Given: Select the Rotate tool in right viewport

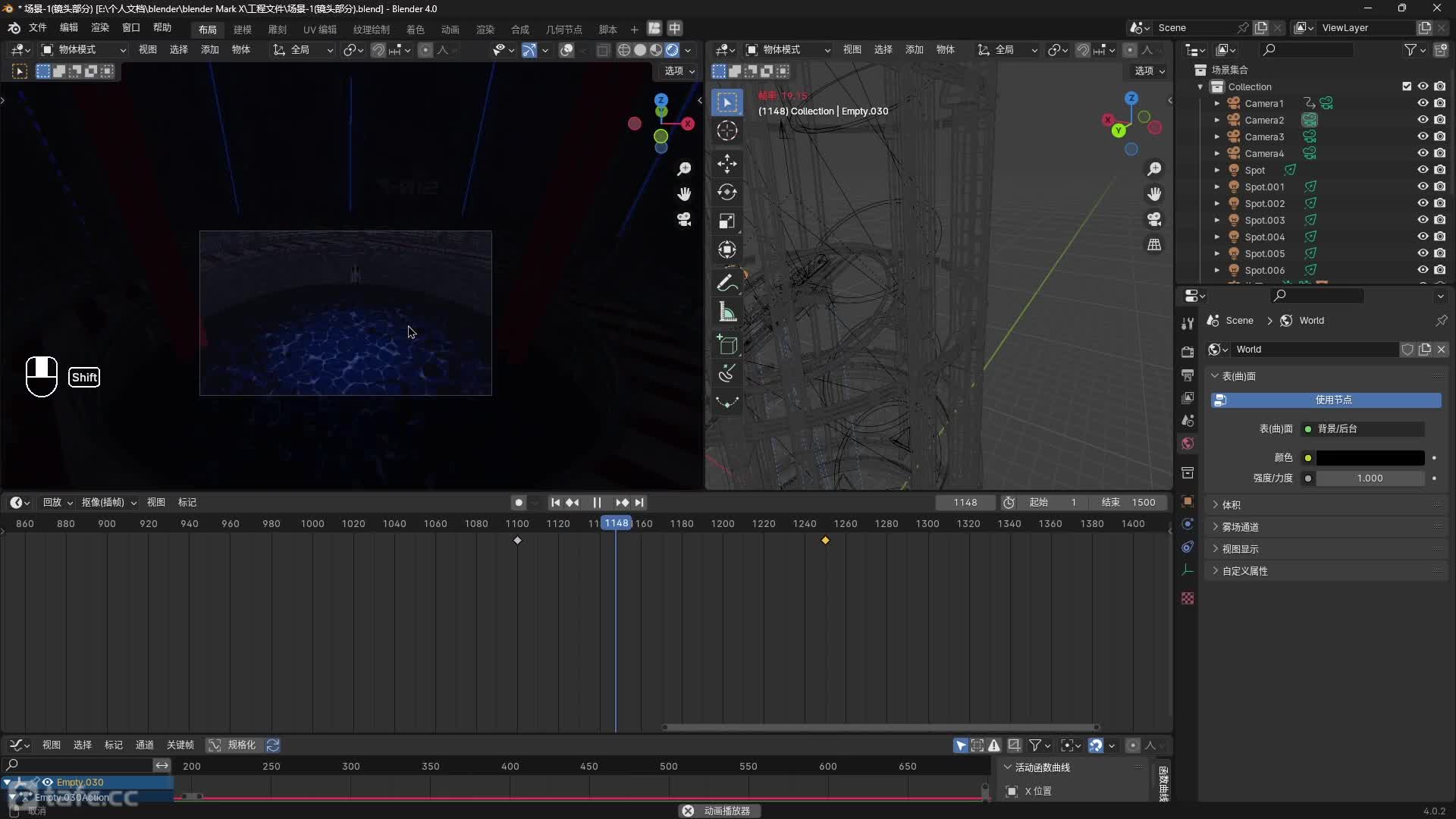Looking at the screenshot, I should tap(726, 192).
